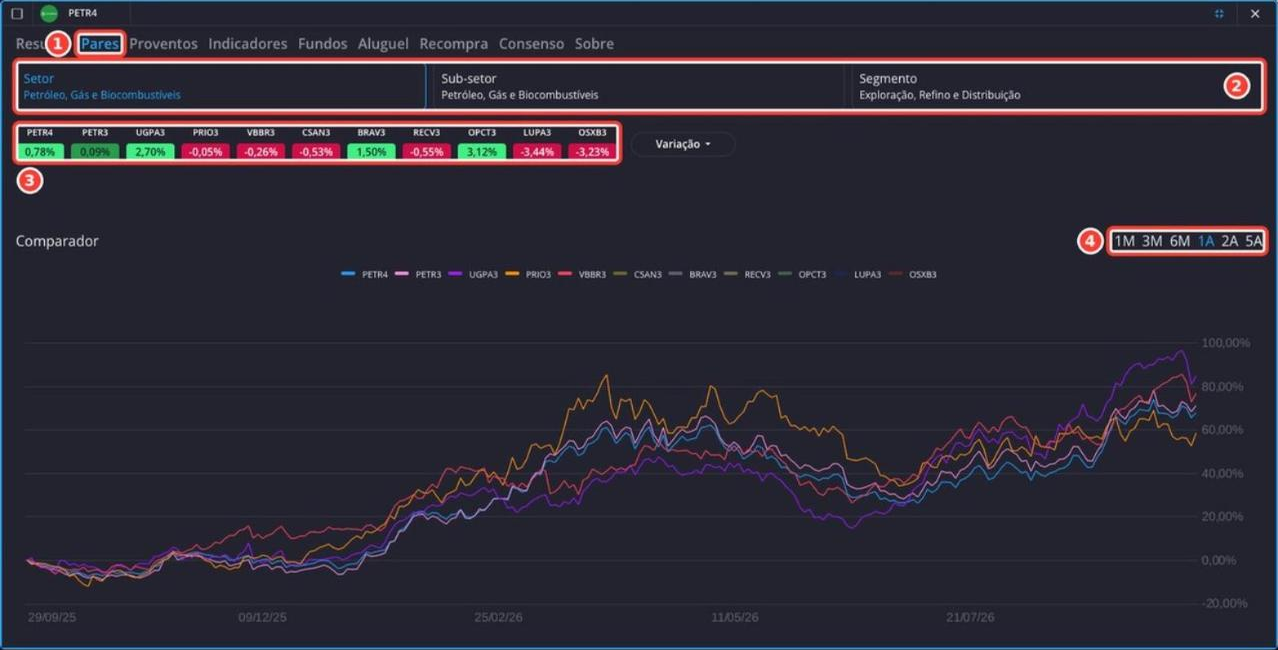1278x650 pixels.
Task: Close the PETR4 window
Action: (x=1255, y=14)
